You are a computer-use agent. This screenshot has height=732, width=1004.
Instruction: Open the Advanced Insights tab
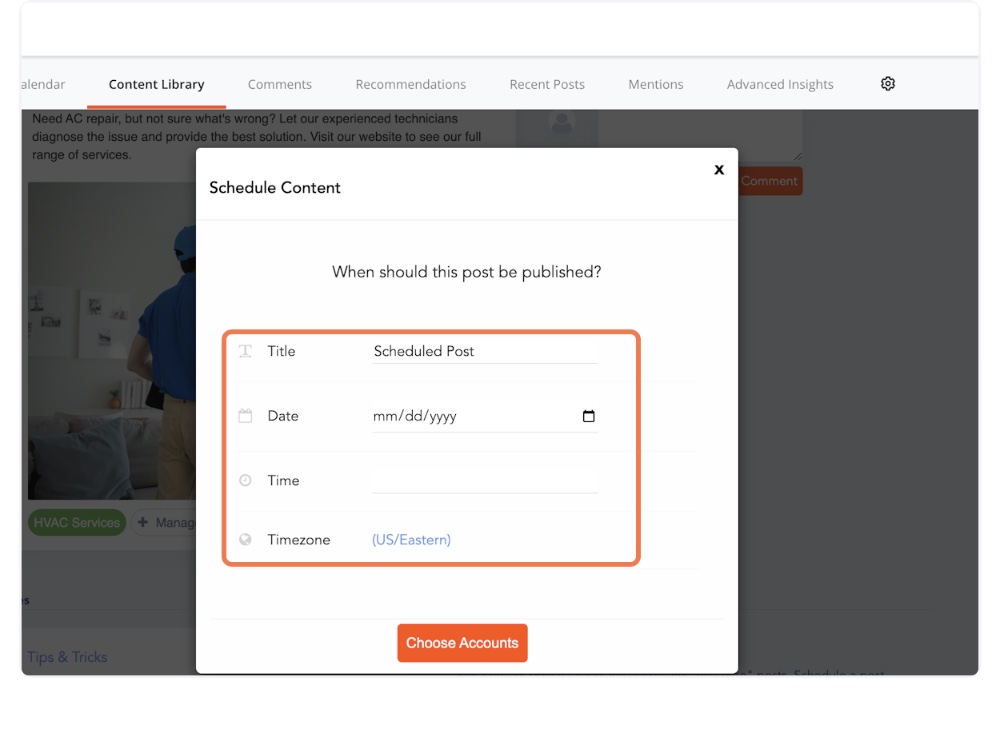pyautogui.click(x=780, y=85)
